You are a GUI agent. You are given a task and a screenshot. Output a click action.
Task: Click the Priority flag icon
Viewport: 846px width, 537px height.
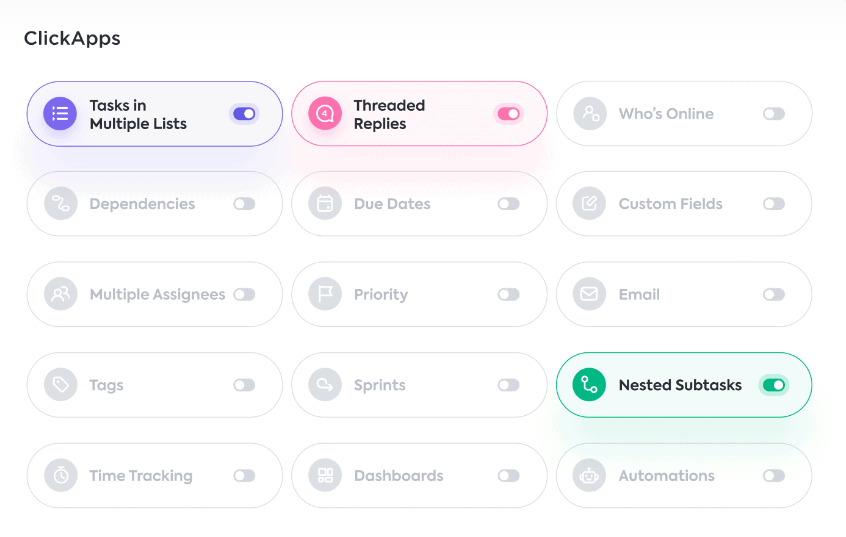click(325, 295)
